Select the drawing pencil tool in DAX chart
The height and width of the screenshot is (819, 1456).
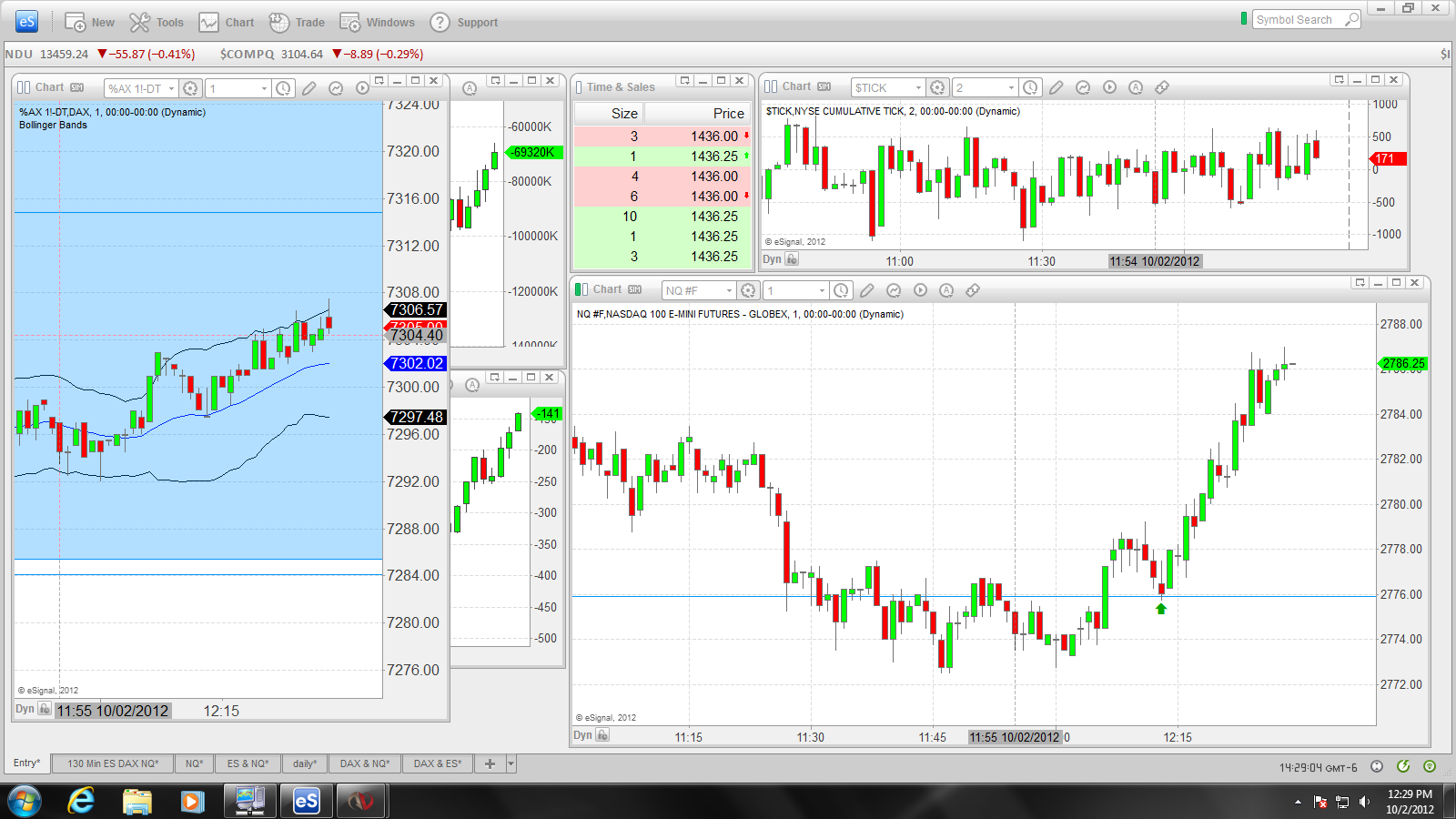(x=309, y=88)
